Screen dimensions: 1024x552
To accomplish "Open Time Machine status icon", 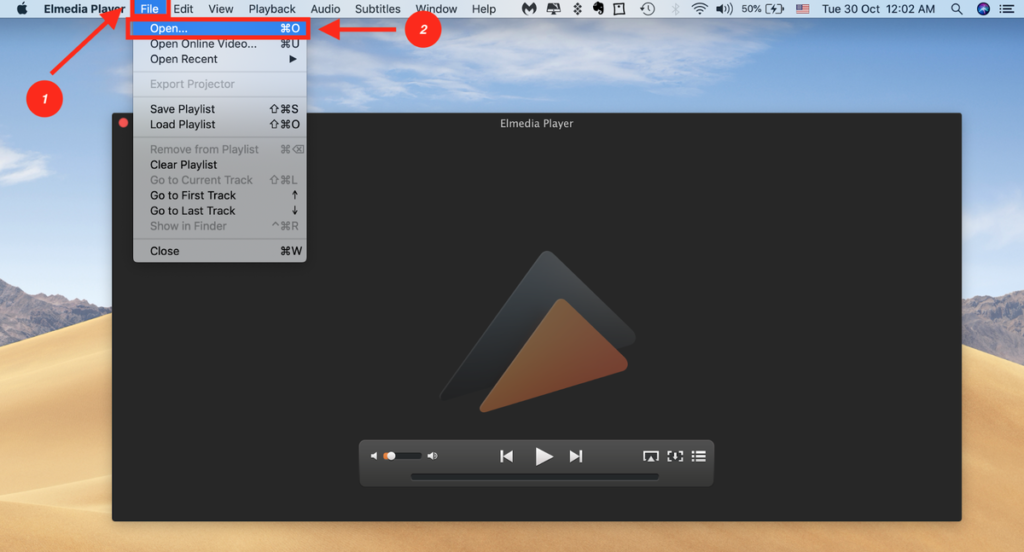I will (647, 8).
